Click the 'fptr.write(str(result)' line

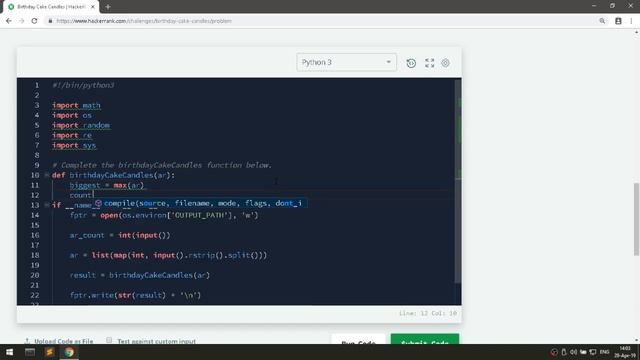click(136, 295)
